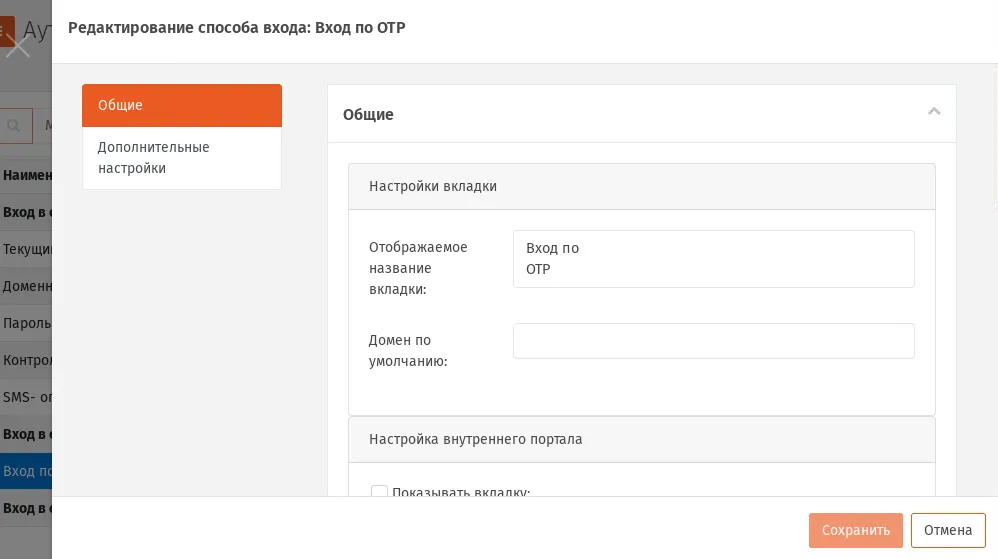This screenshot has height=559, width=998.
Task: Select the Общие sidebar tab
Action: click(182, 105)
